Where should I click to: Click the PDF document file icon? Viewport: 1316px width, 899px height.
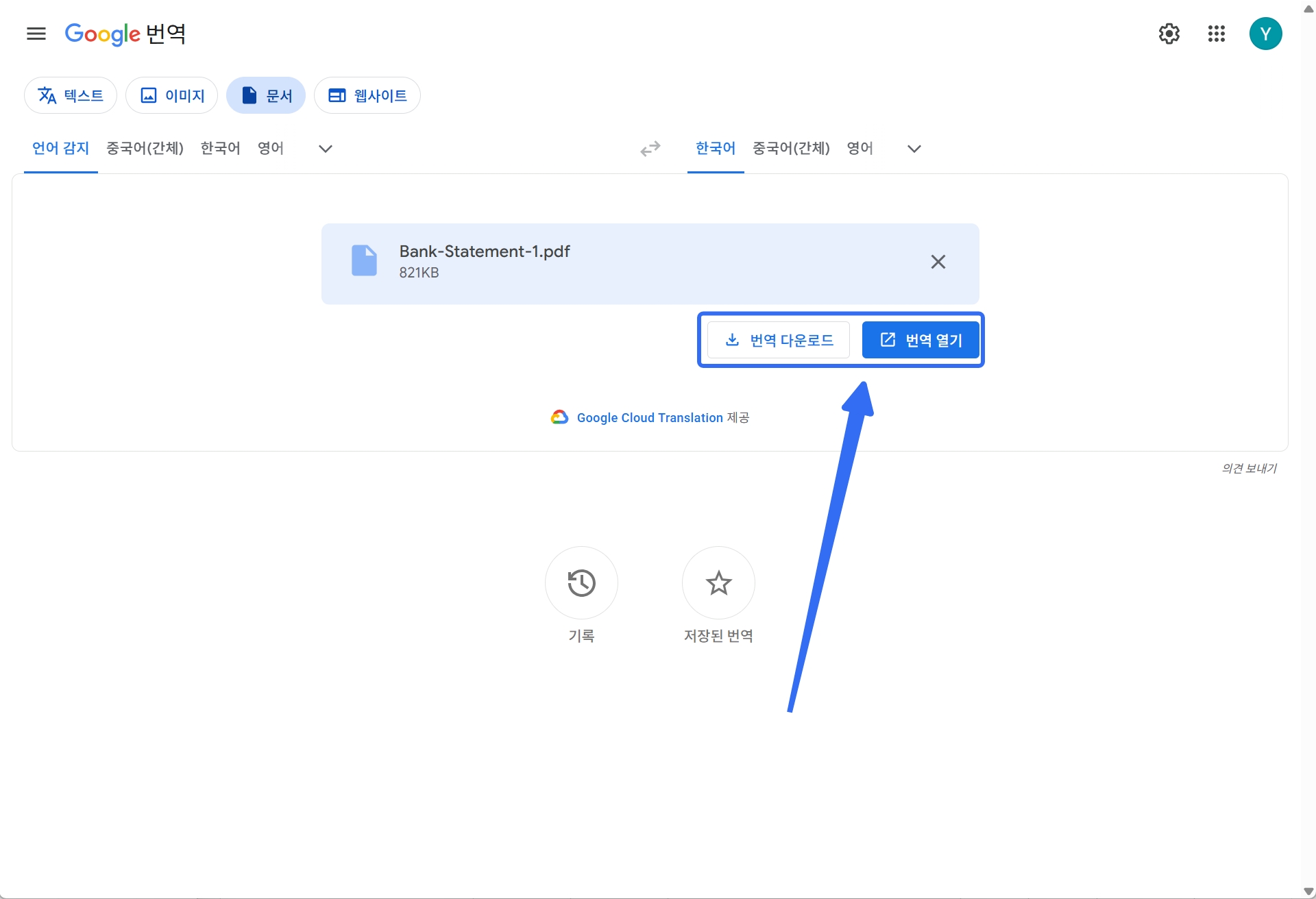pyautogui.click(x=364, y=260)
